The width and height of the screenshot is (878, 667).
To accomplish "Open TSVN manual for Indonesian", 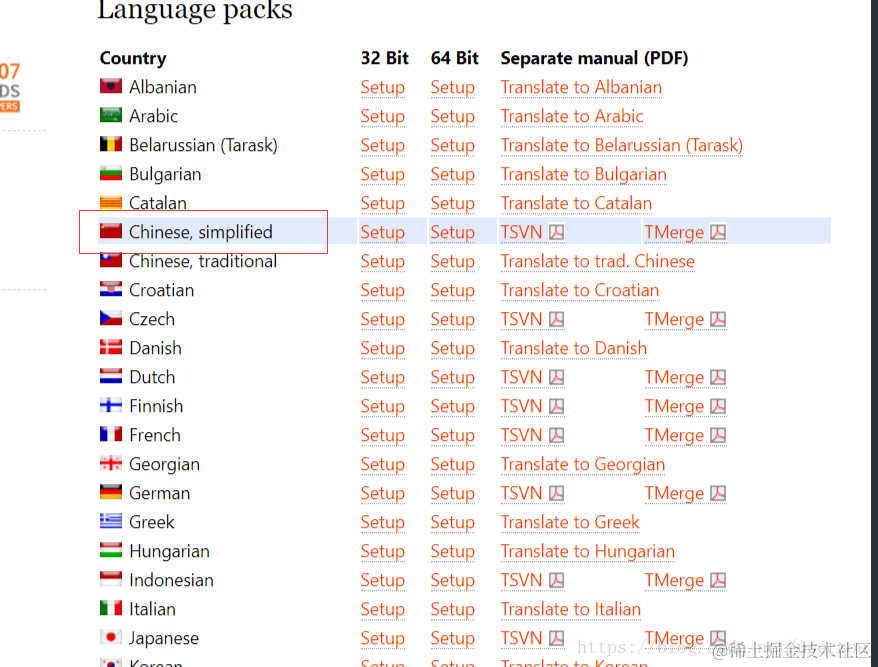I will (521, 581).
